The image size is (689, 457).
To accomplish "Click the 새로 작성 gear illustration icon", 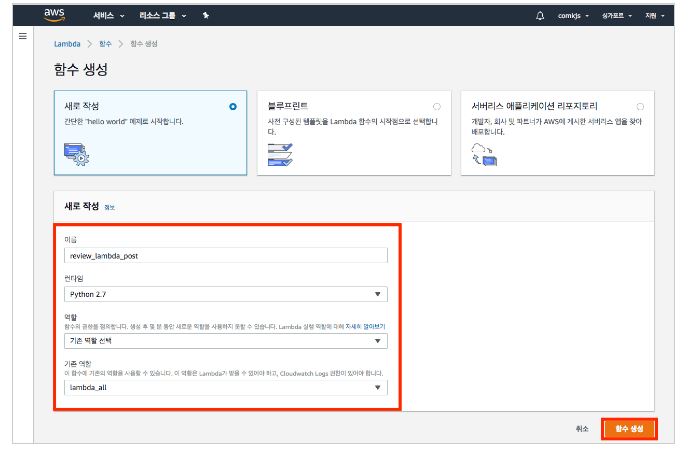I will coord(76,153).
